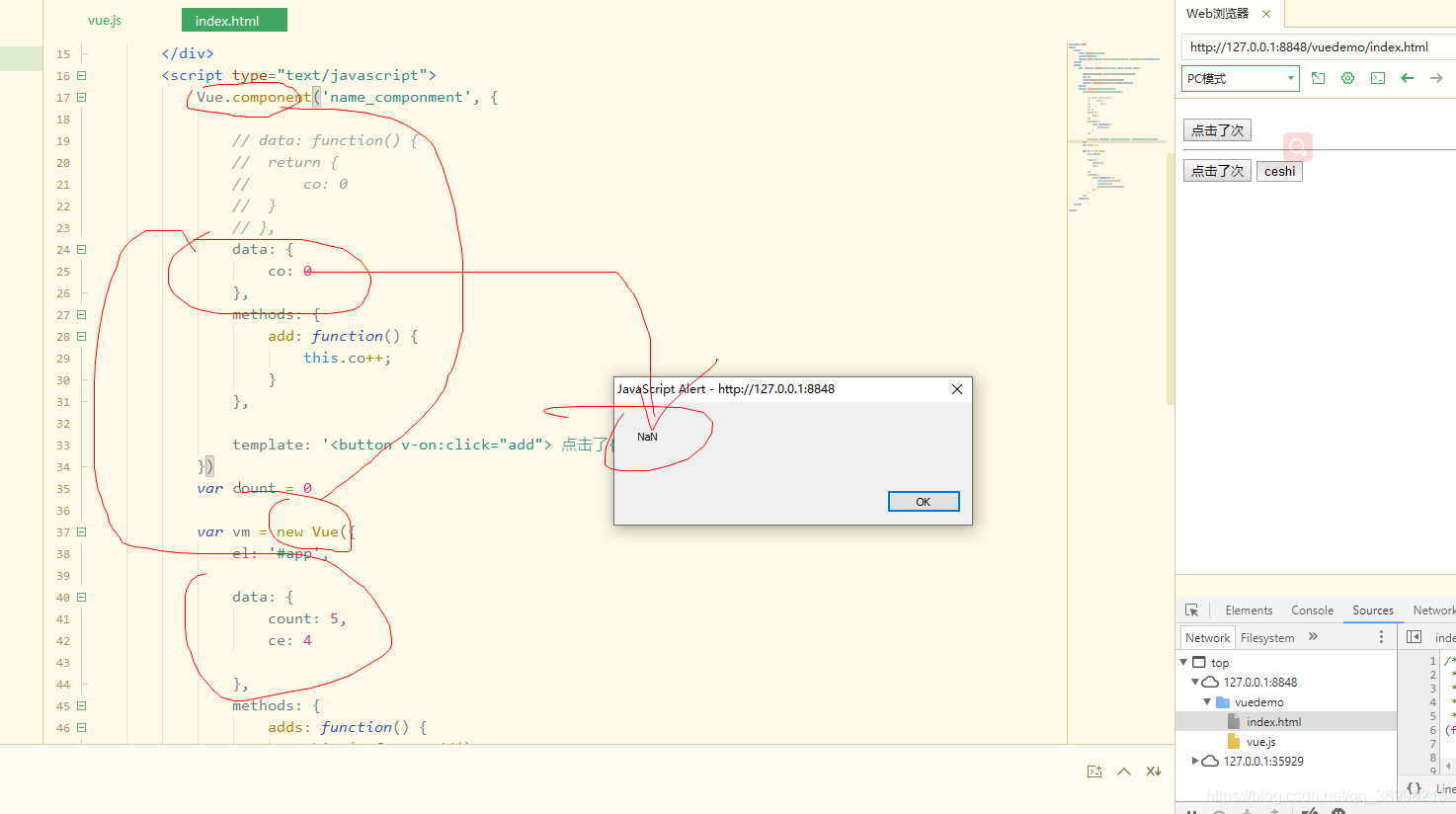Open the Elements tab in DevTools
The width and height of the screenshot is (1456, 814).
tap(1249, 610)
